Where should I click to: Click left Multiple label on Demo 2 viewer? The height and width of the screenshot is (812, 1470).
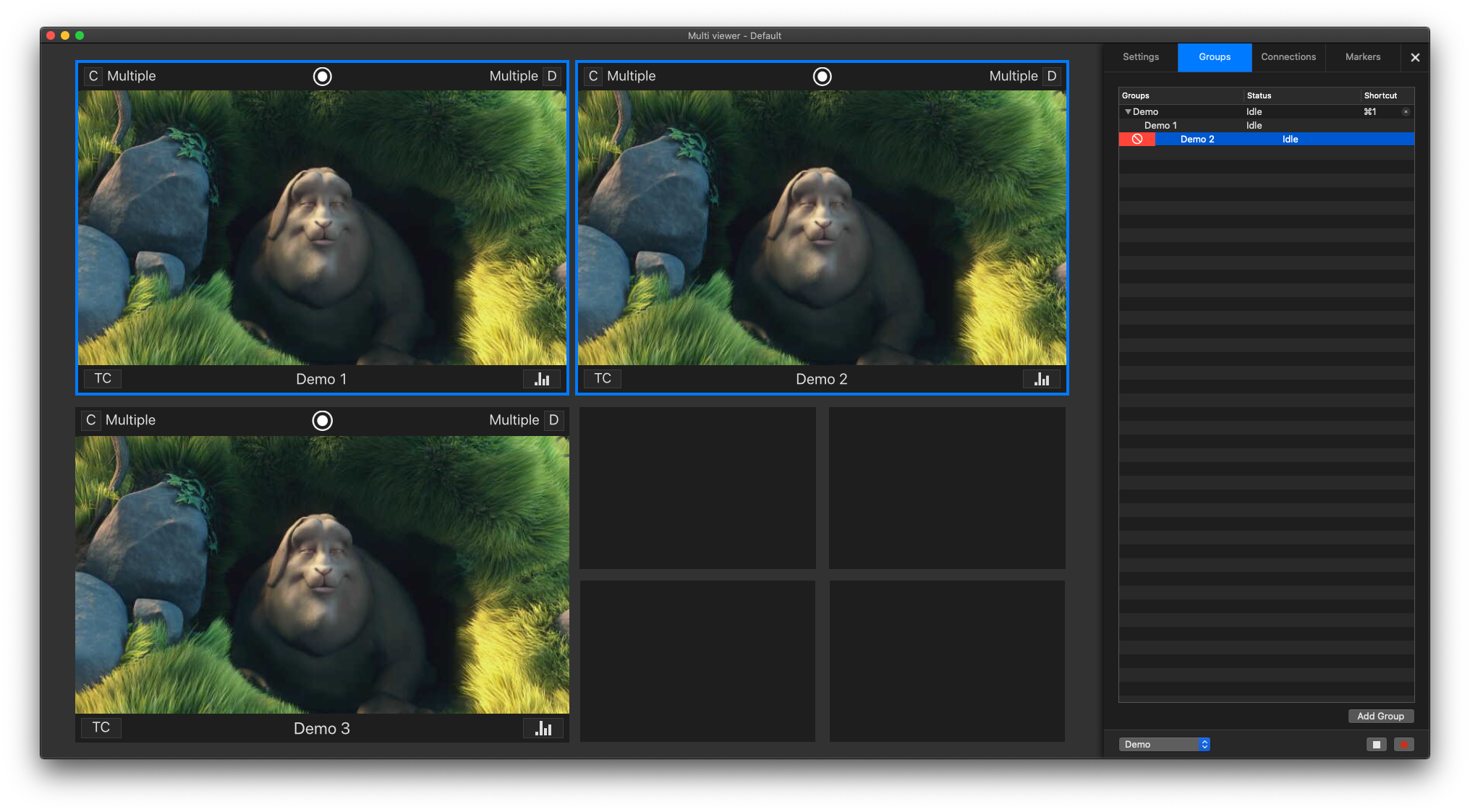point(632,76)
